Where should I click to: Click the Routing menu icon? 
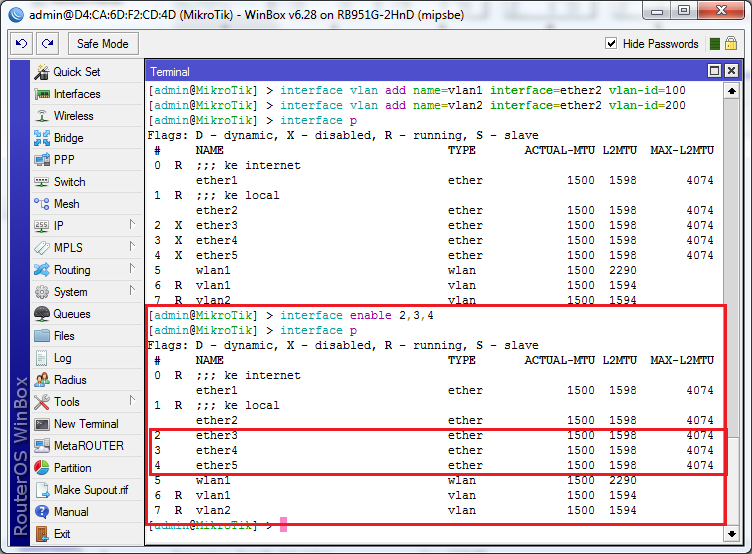coord(42,270)
